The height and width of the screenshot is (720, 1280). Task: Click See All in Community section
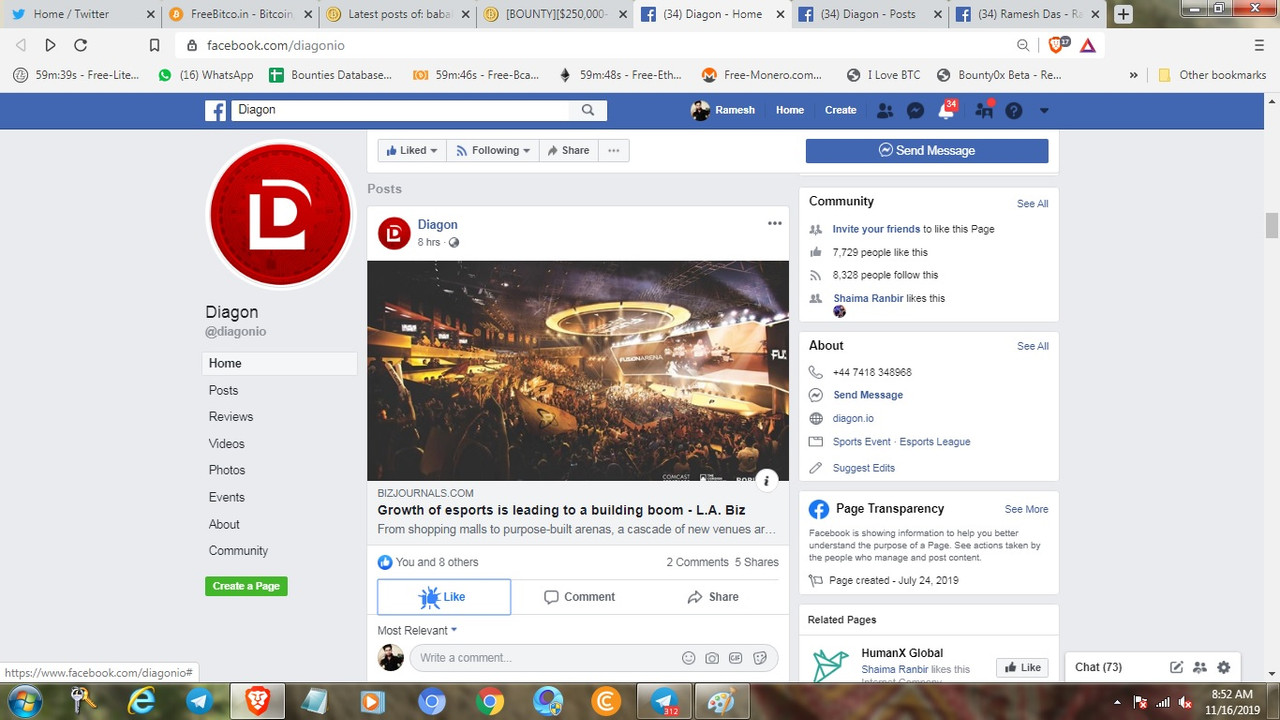click(1033, 204)
